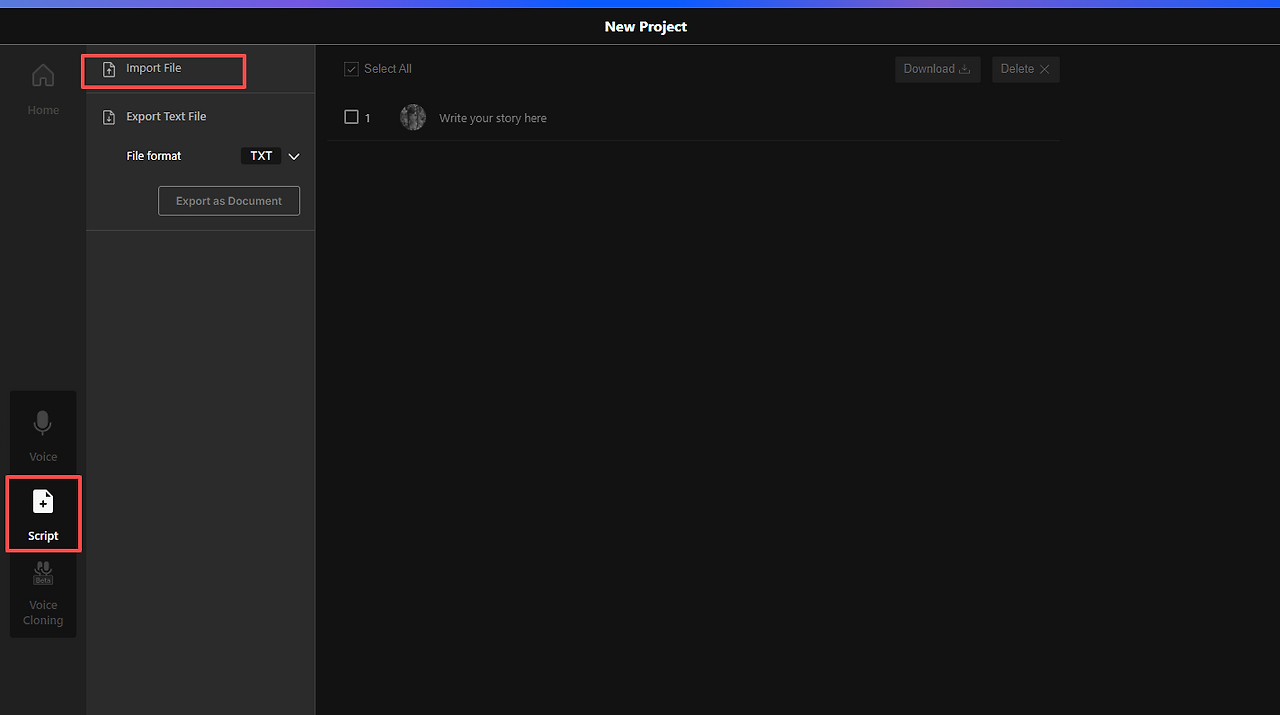Click the Delete button
Viewport: 1280px width, 715px height.
[1025, 69]
